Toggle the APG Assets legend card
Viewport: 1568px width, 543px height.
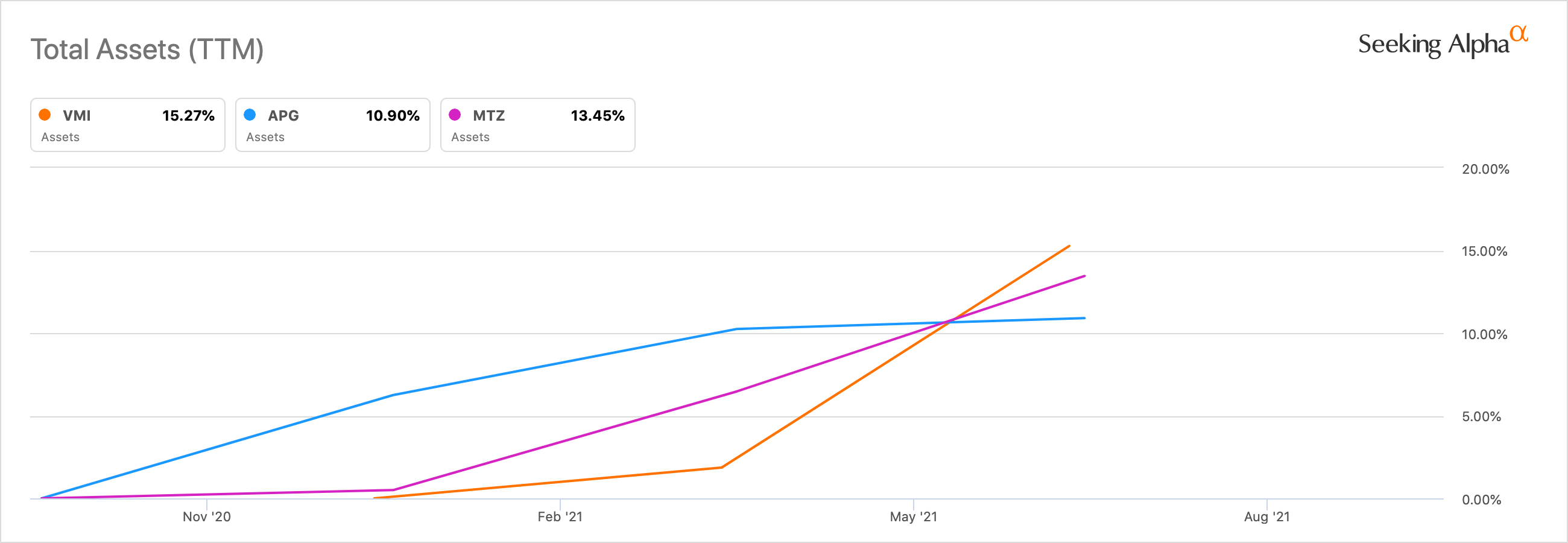(x=332, y=125)
